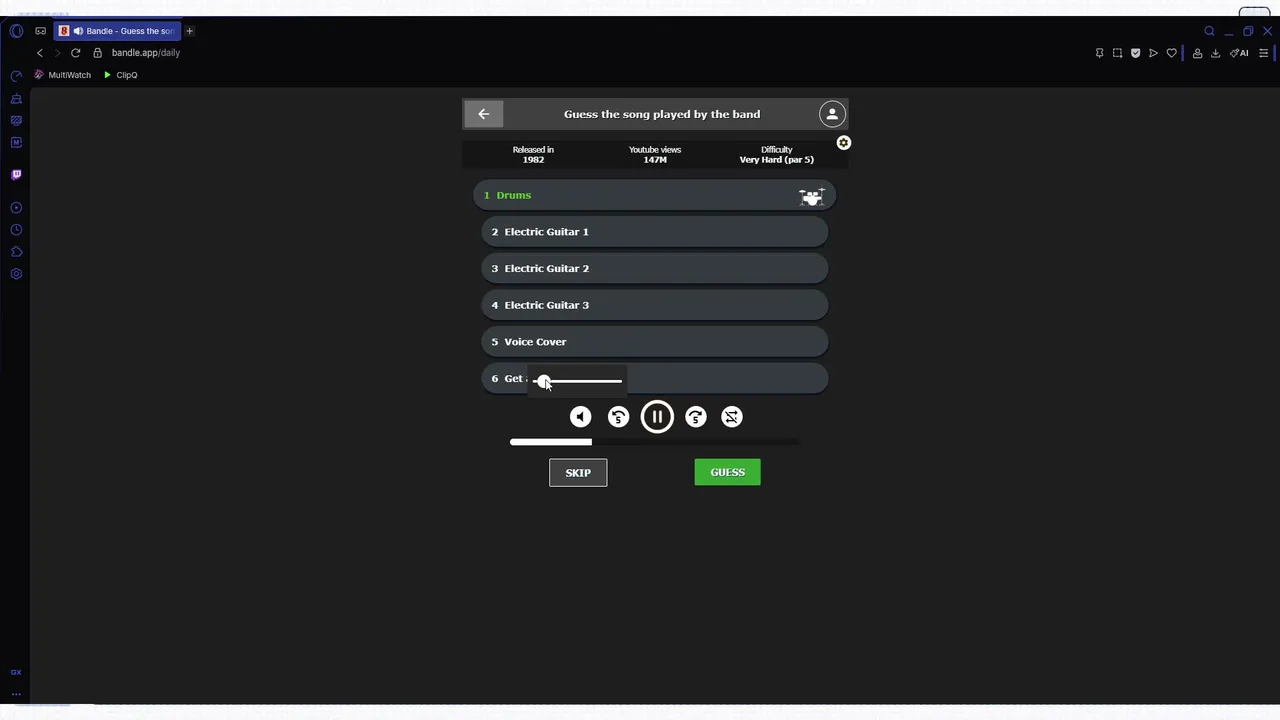
Task: Adjust the volume slider handle
Action: tap(543, 381)
